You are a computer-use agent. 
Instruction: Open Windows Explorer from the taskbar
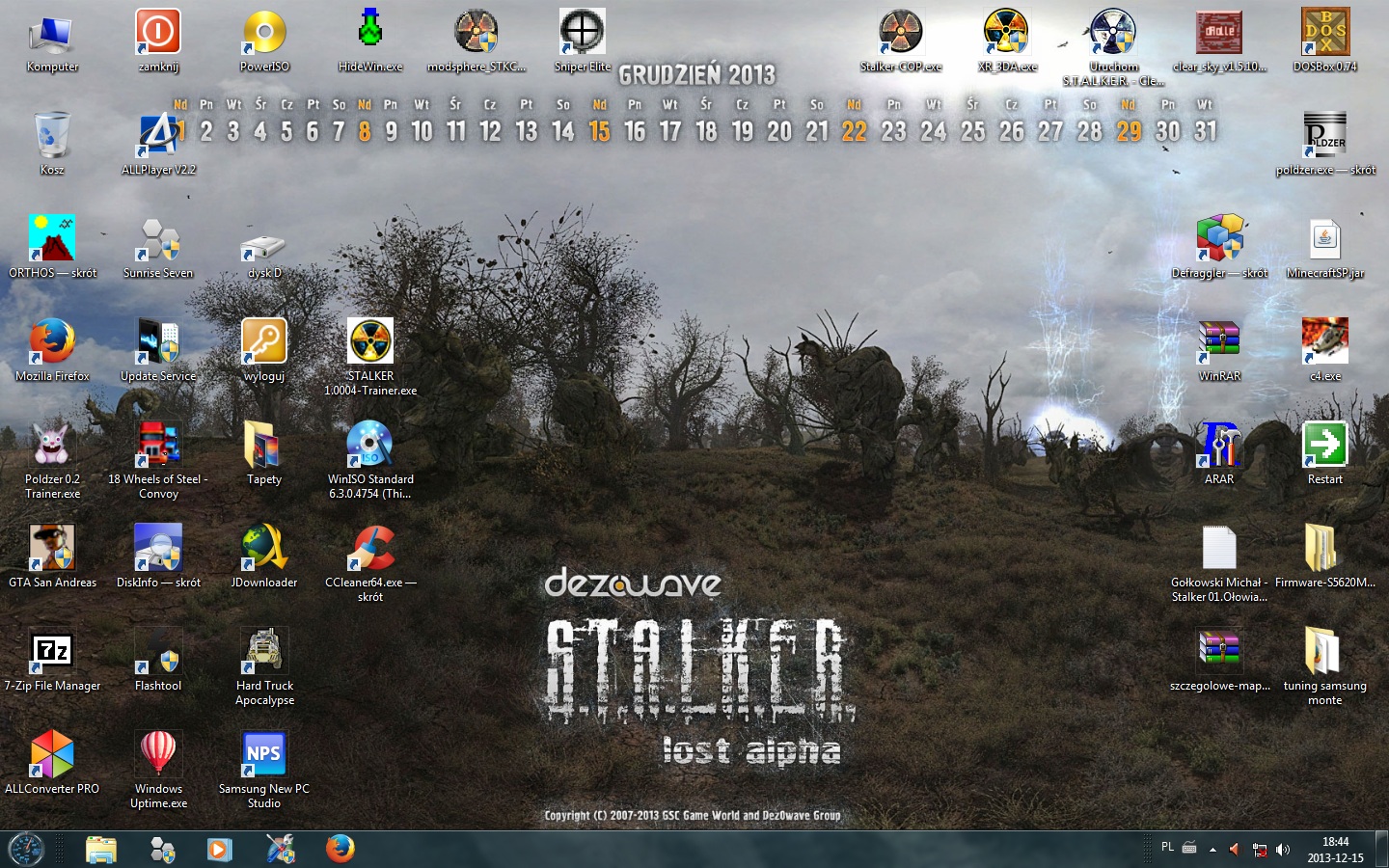click(x=100, y=850)
